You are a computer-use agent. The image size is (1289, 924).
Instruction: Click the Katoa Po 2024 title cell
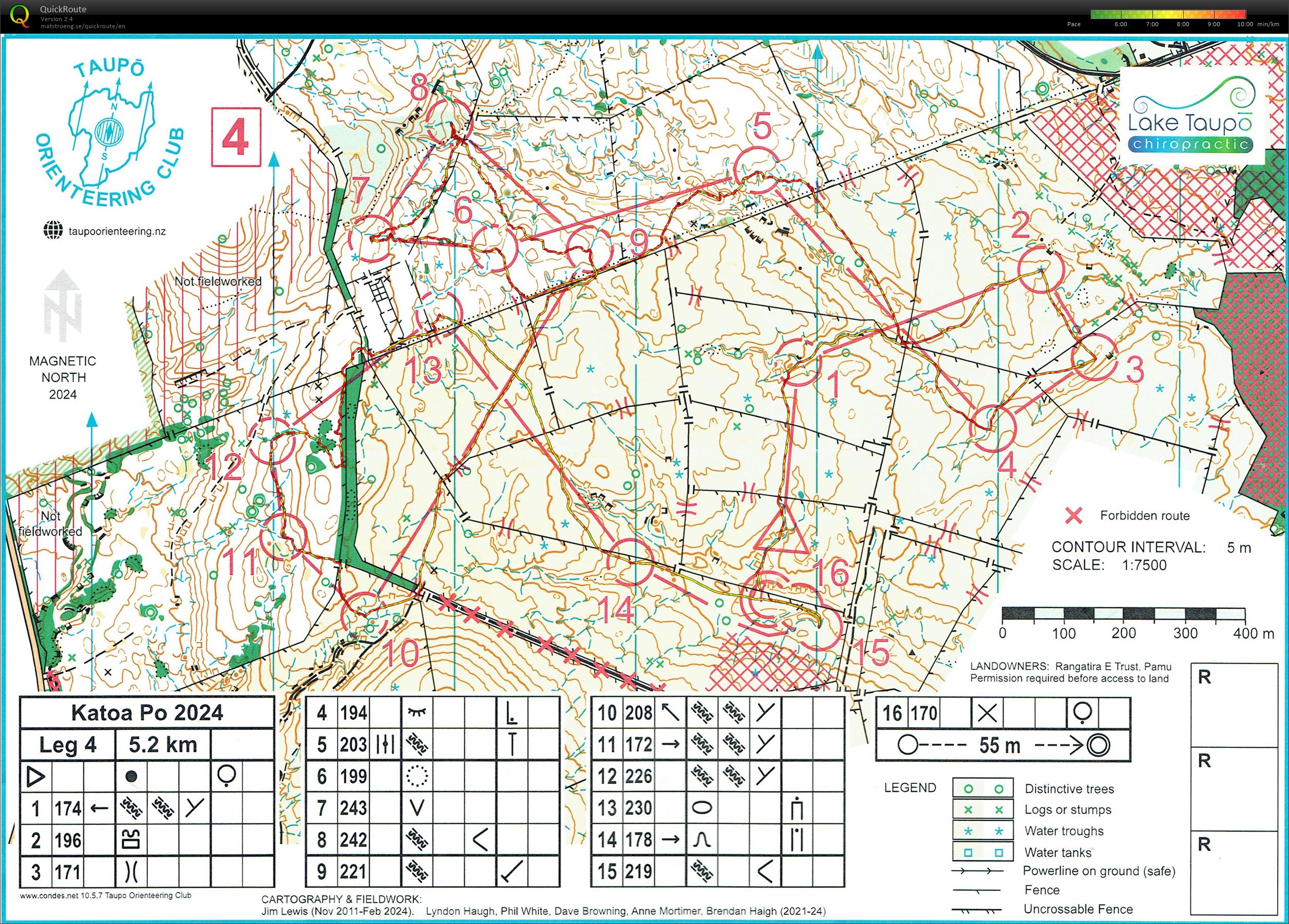coord(147,712)
